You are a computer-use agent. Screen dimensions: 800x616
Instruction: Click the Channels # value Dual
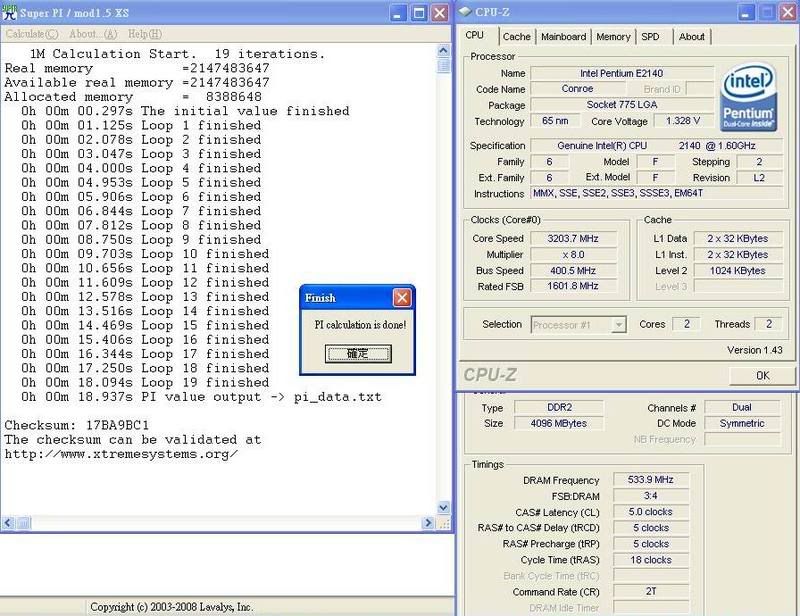click(742, 407)
